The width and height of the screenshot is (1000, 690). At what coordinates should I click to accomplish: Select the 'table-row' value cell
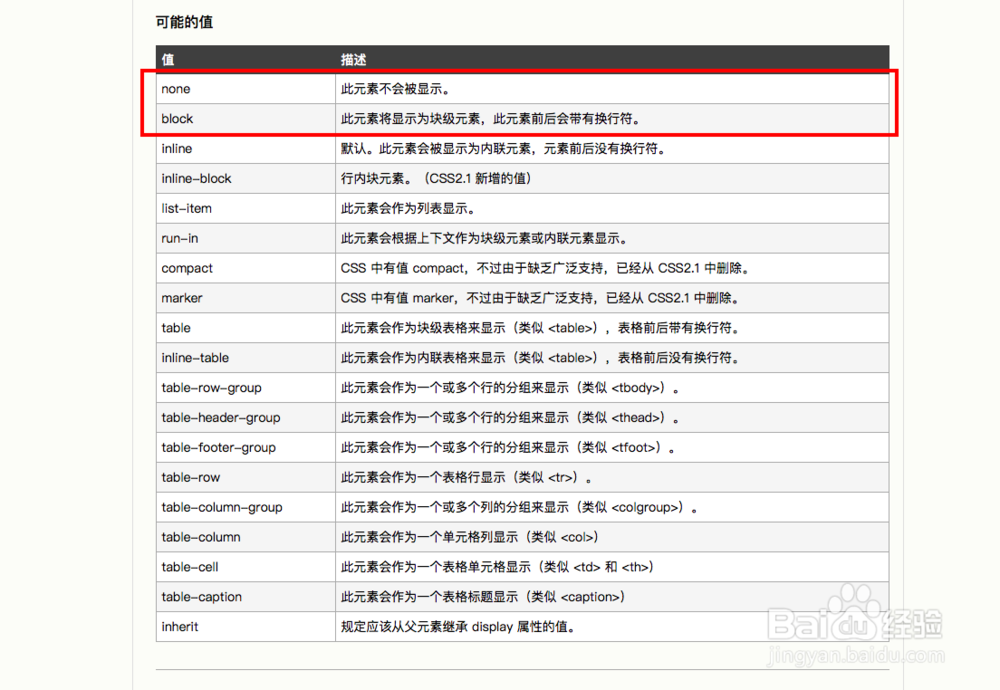[x=246, y=478]
